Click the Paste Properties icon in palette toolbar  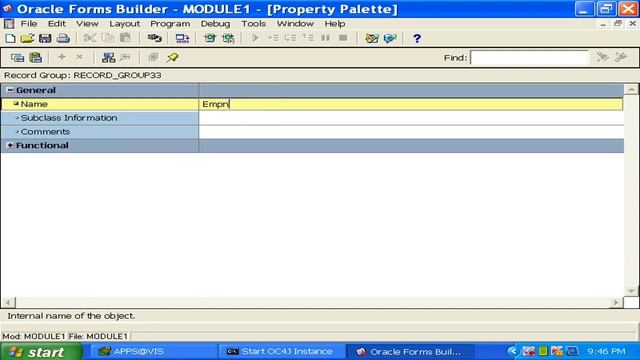(36, 58)
